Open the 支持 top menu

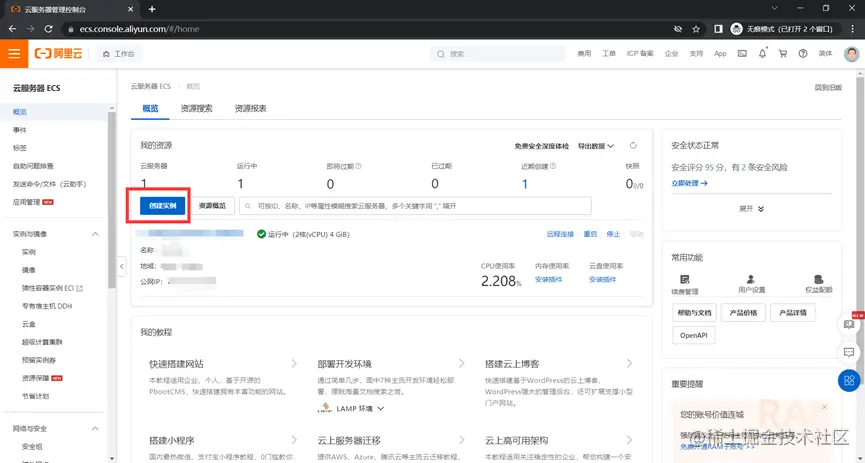pyautogui.click(x=696, y=54)
